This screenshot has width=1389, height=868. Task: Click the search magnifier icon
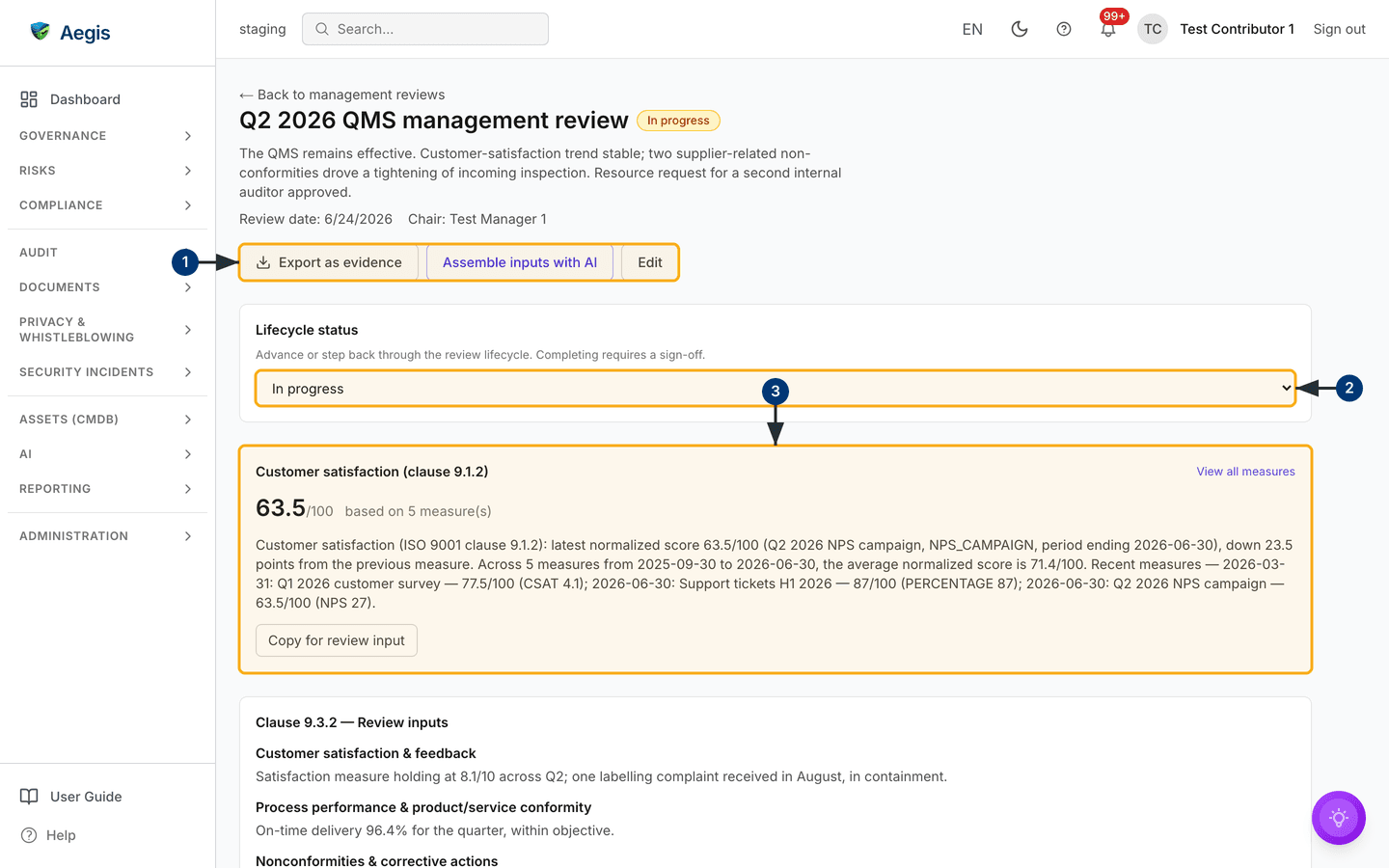click(x=322, y=29)
